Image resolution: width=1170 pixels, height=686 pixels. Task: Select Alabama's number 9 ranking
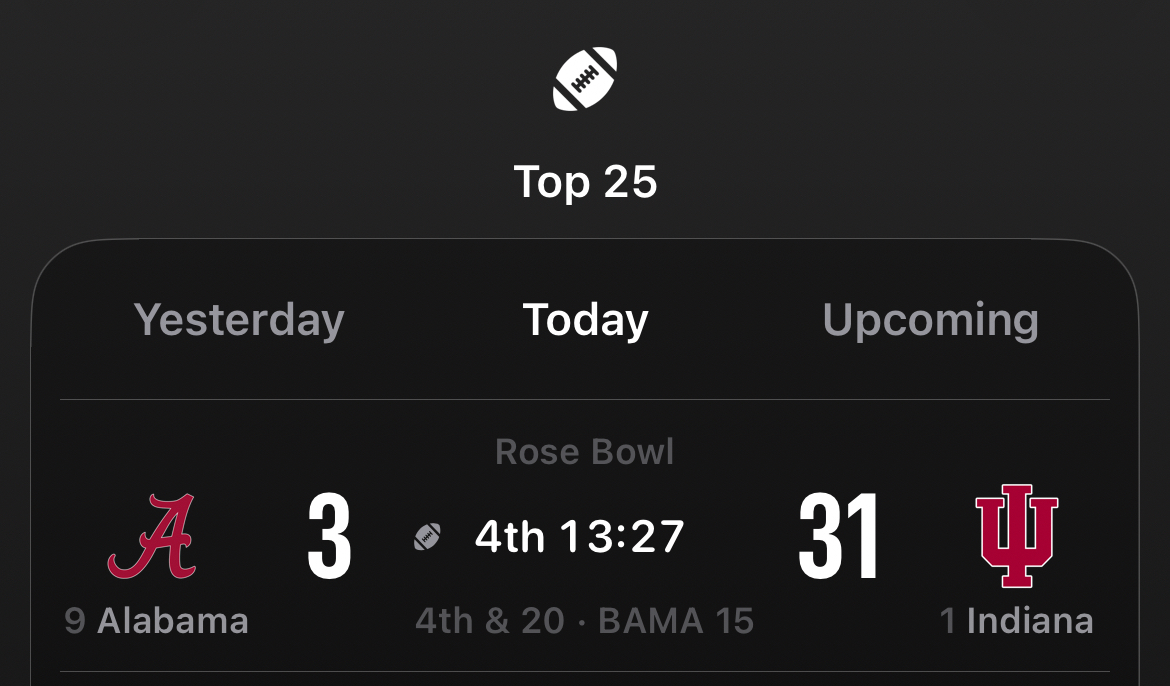tap(75, 621)
